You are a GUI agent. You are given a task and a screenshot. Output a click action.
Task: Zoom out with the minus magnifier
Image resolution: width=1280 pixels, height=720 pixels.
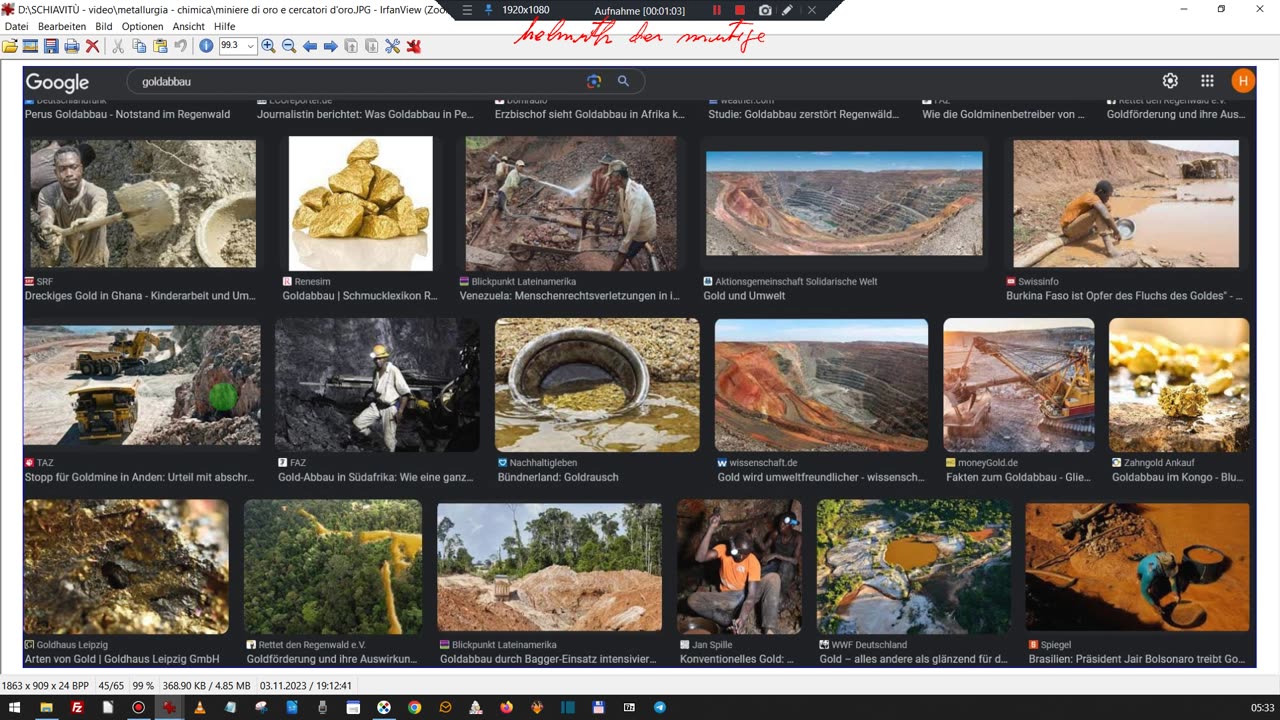click(289, 46)
